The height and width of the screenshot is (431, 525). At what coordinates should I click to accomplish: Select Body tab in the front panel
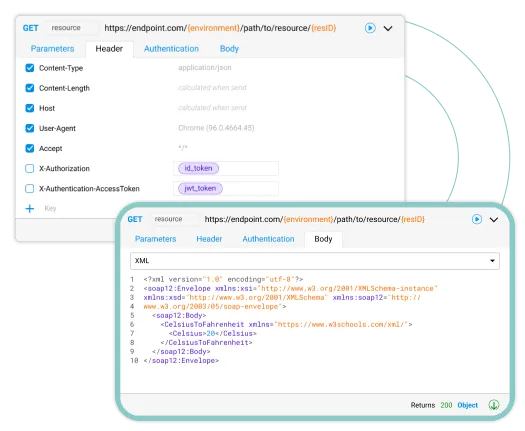(323, 239)
